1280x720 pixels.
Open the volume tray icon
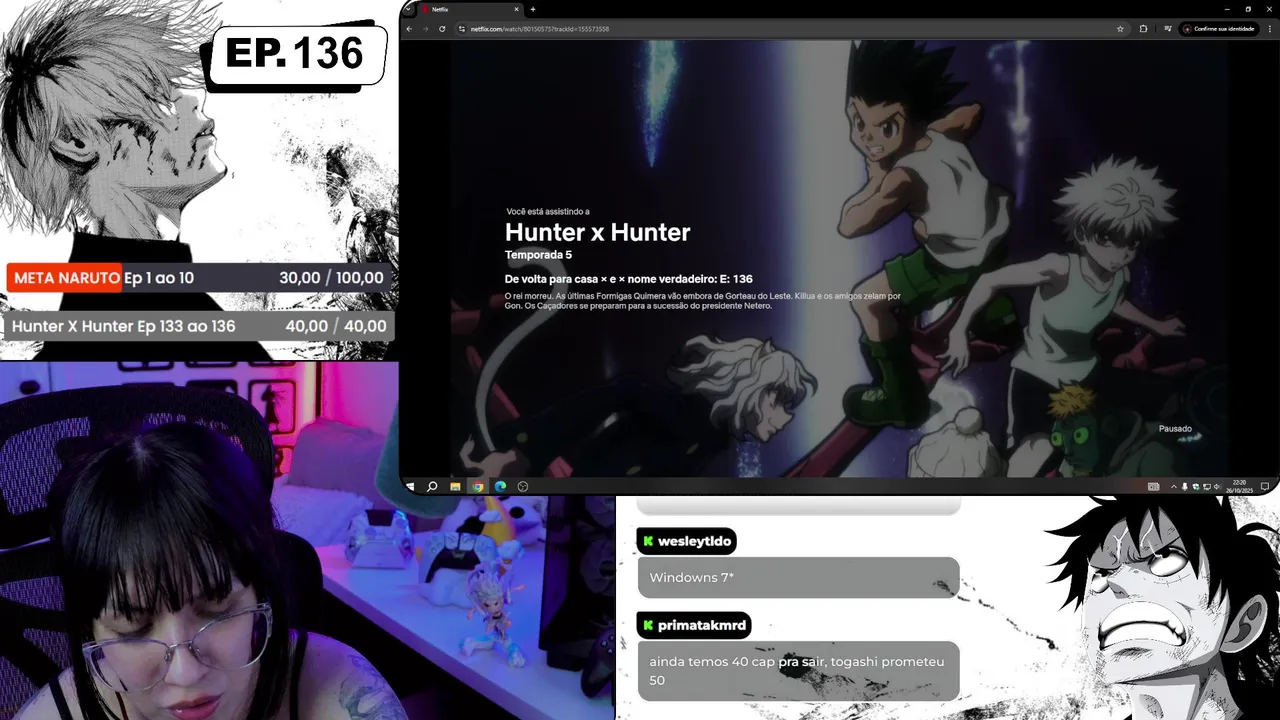click(1217, 487)
